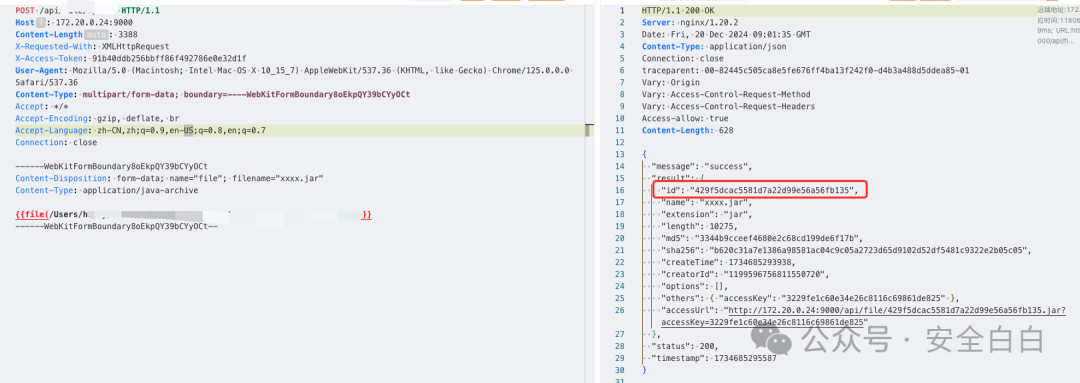Click the id value 429f5dcac5581d7a22d99e56a56fb135
This screenshot has width=1080, height=383.
click(x=773, y=190)
